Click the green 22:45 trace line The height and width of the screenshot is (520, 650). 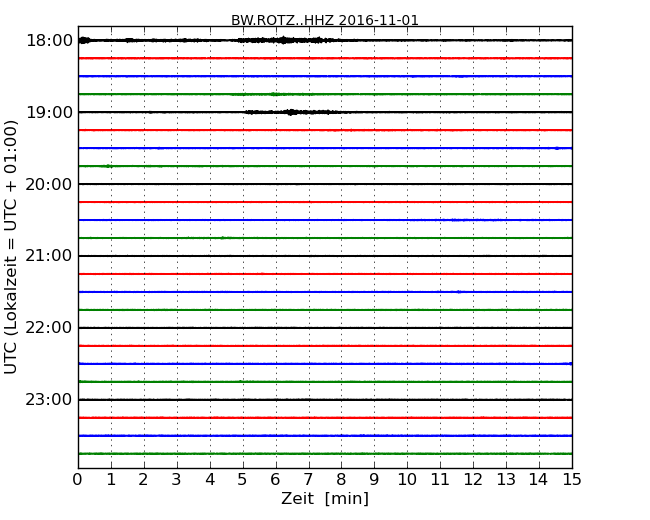325,381
